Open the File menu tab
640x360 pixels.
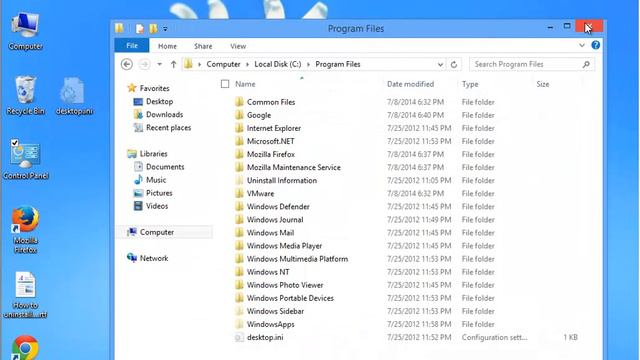click(x=132, y=46)
